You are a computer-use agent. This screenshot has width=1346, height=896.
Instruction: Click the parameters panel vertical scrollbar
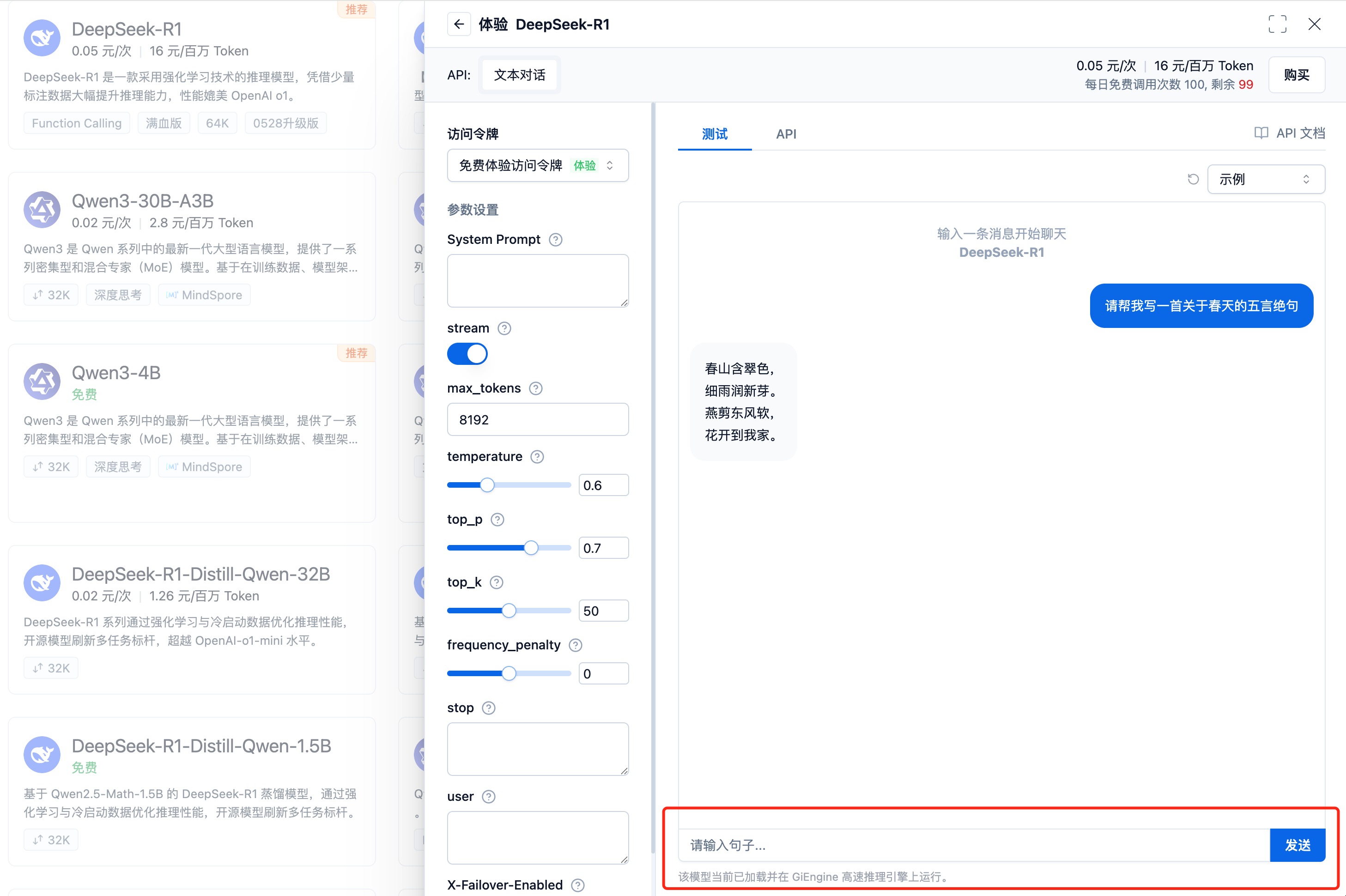(653, 478)
